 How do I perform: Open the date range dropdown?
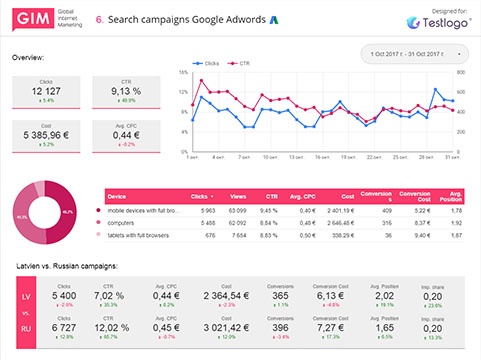(x=415, y=54)
